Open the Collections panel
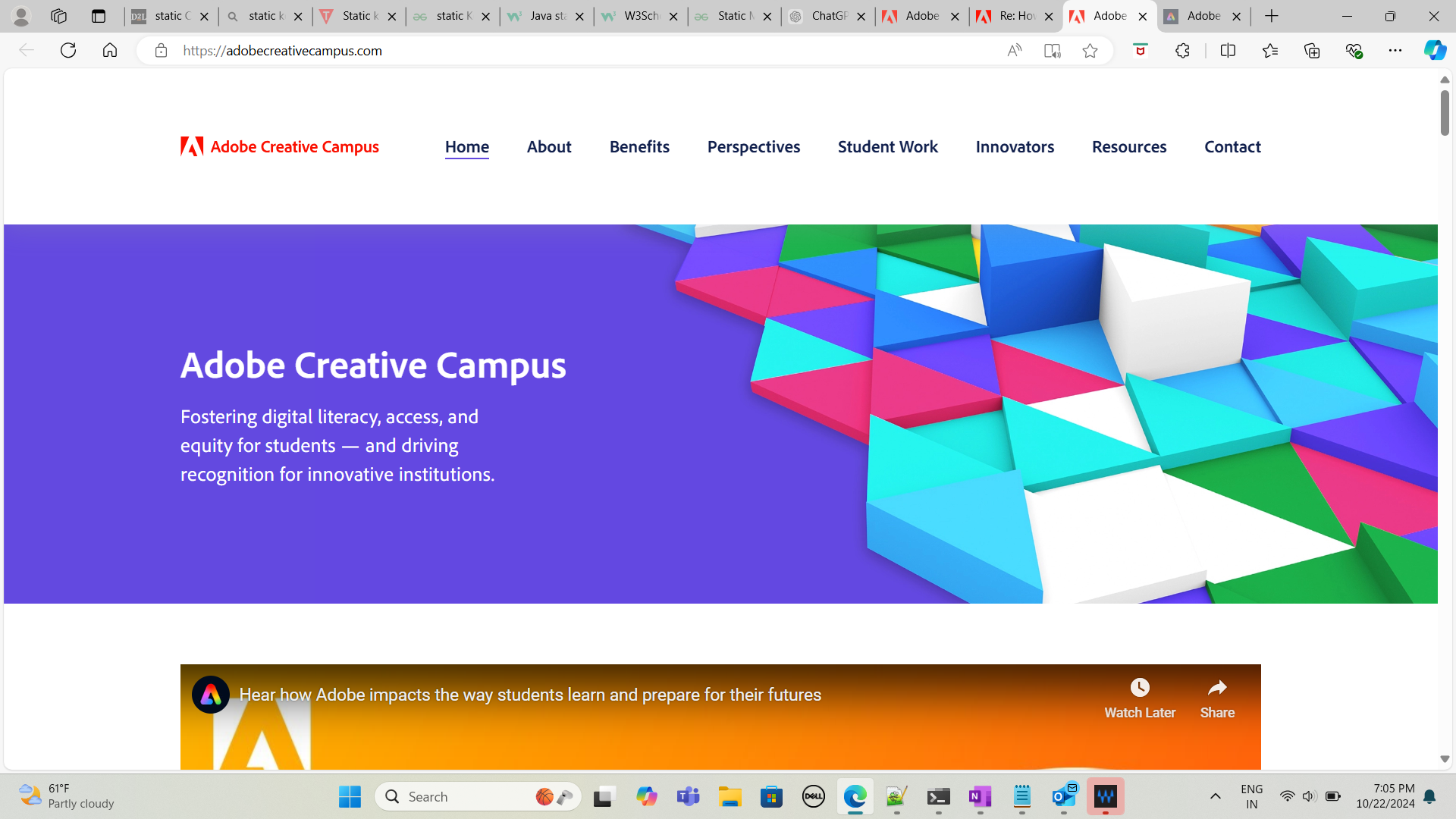This screenshot has width=1456, height=819. click(1311, 51)
